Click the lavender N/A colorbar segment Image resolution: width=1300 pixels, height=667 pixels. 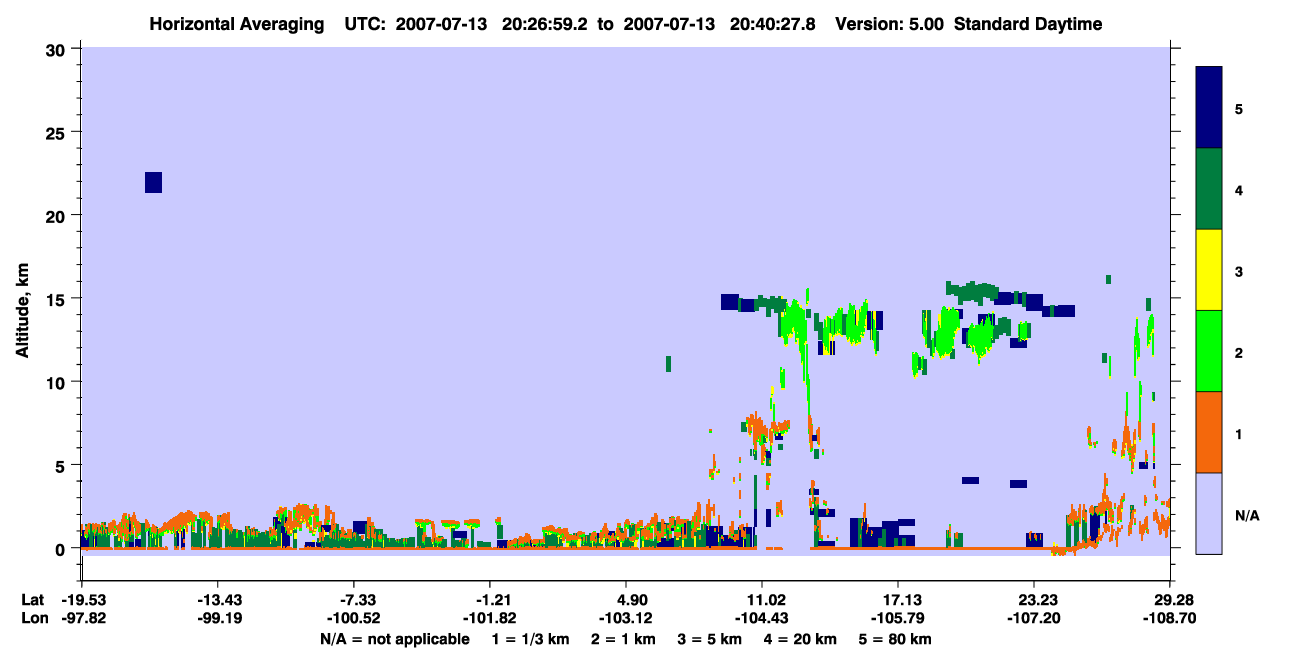pos(1209,513)
